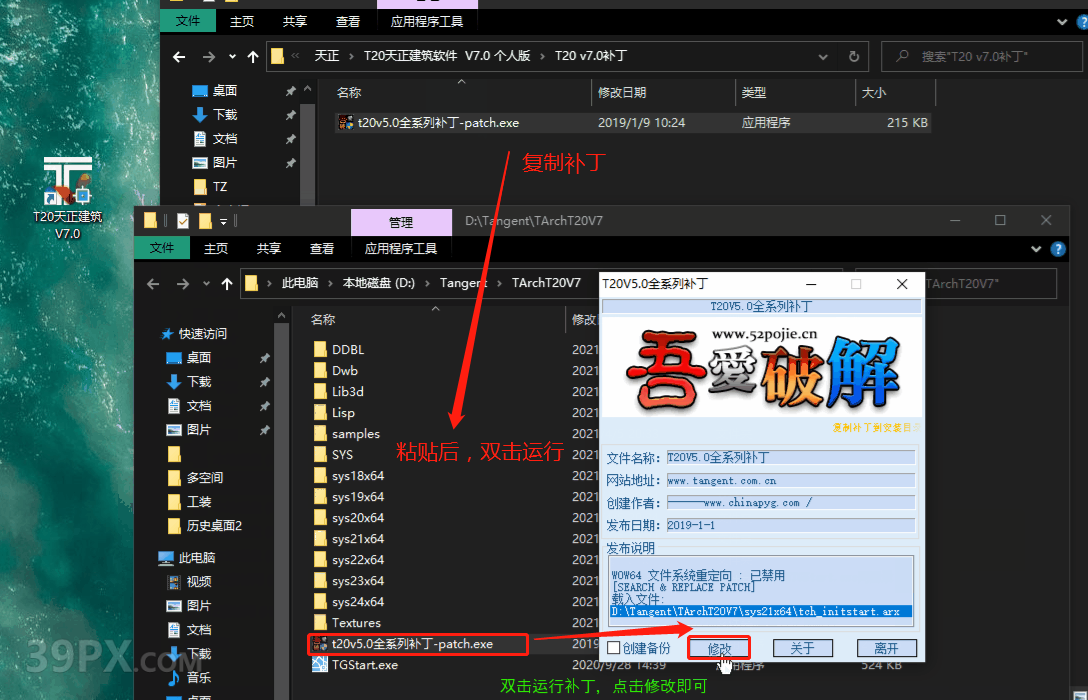Open 共享 tab in top window ribbon
The image size is (1088, 700).
295,22
